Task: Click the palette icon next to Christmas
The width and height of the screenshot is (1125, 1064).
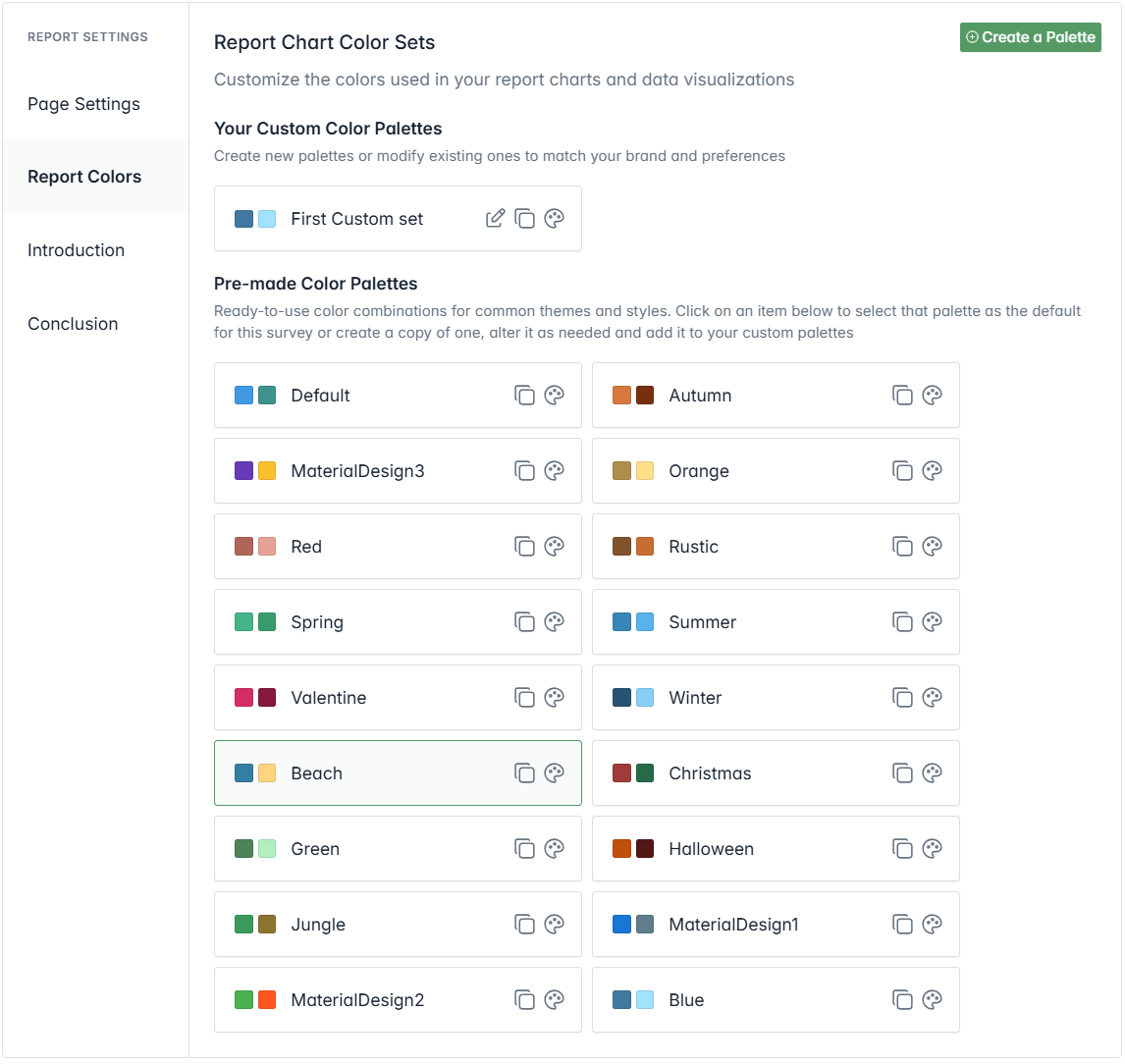Action: 933,773
